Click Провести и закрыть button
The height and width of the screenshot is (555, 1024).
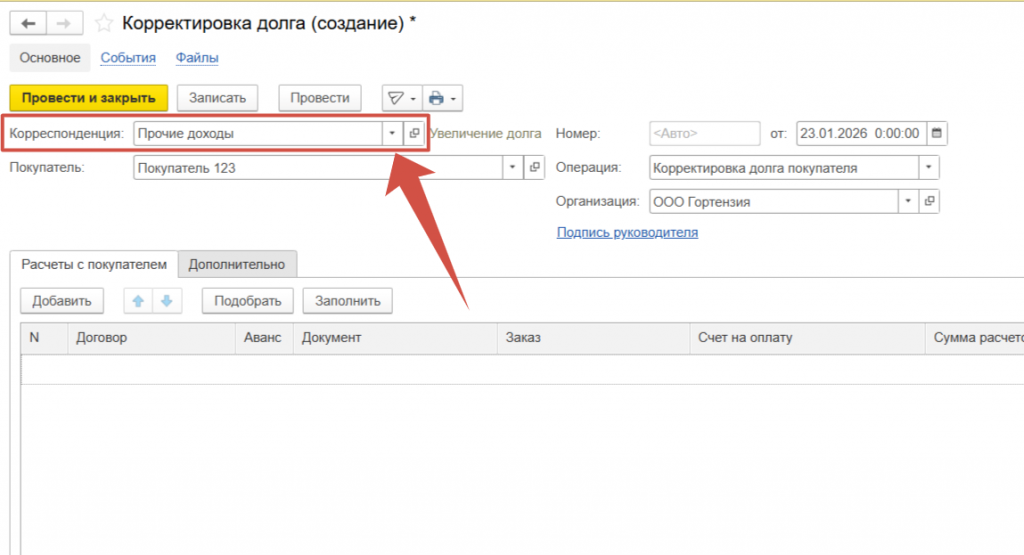88,98
